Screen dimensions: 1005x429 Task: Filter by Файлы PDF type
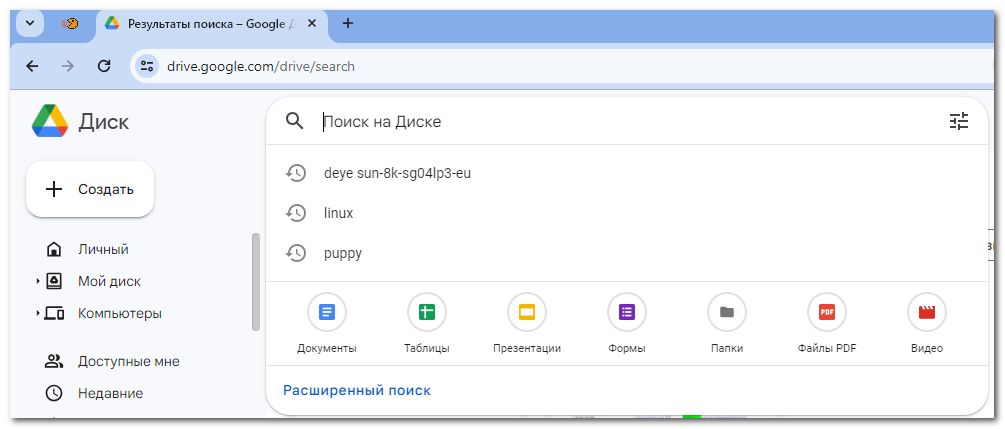[x=827, y=324]
